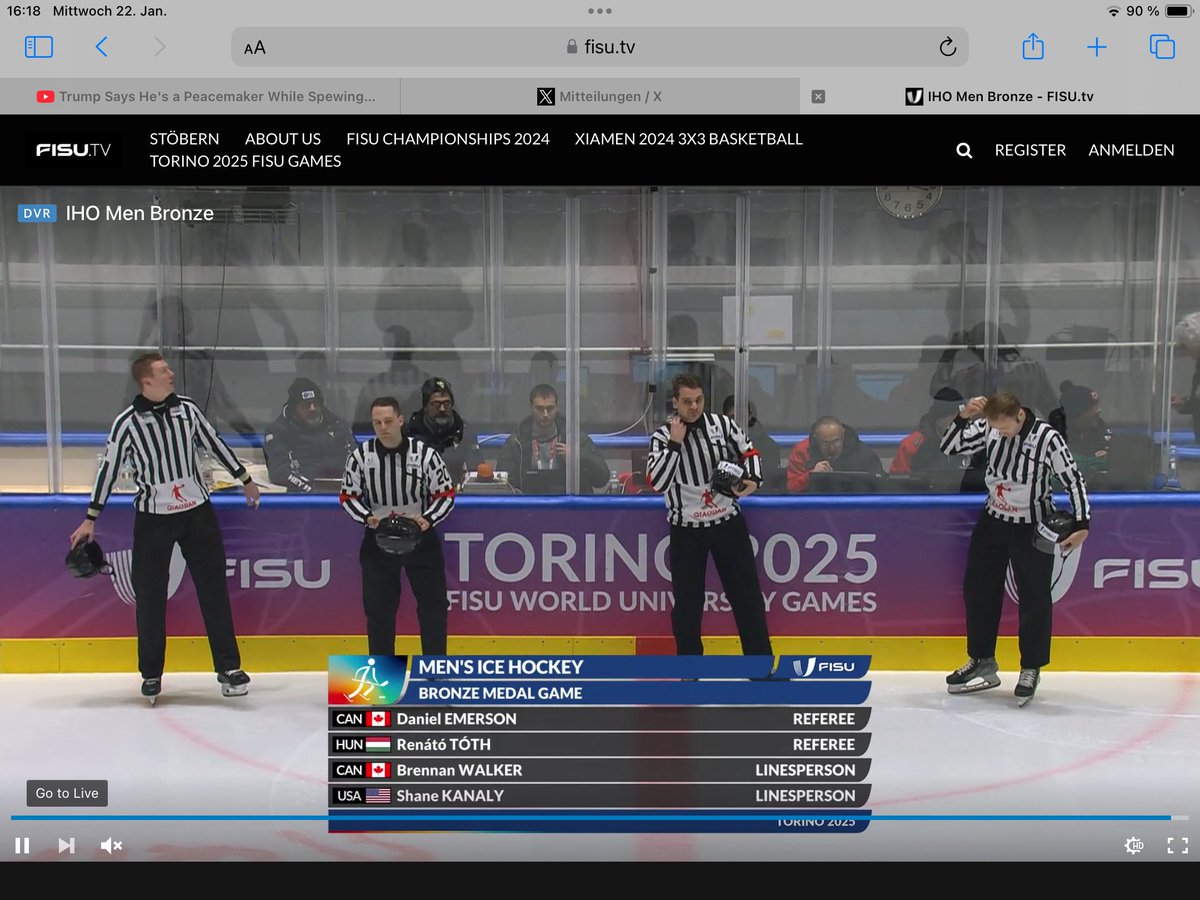Open the Safari sidebar panel
The image size is (1200, 900).
(x=39, y=47)
